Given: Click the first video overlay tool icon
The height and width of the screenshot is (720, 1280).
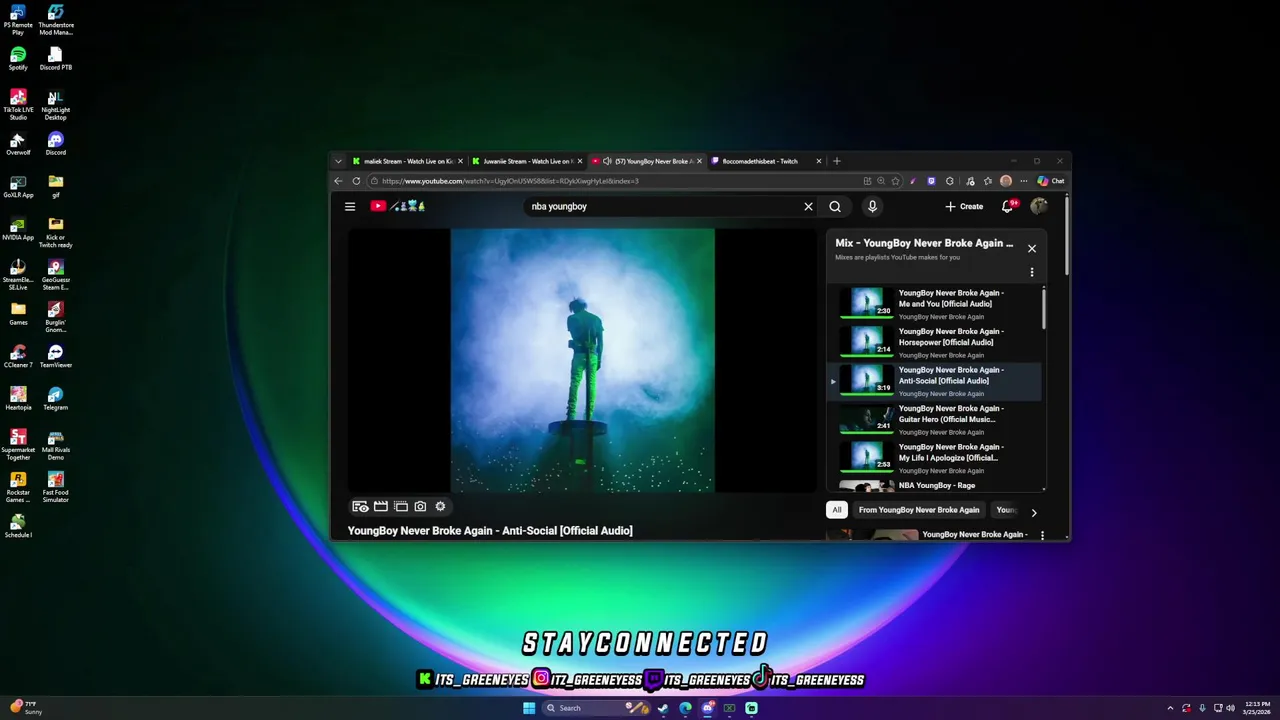Looking at the screenshot, I should [x=360, y=507].
